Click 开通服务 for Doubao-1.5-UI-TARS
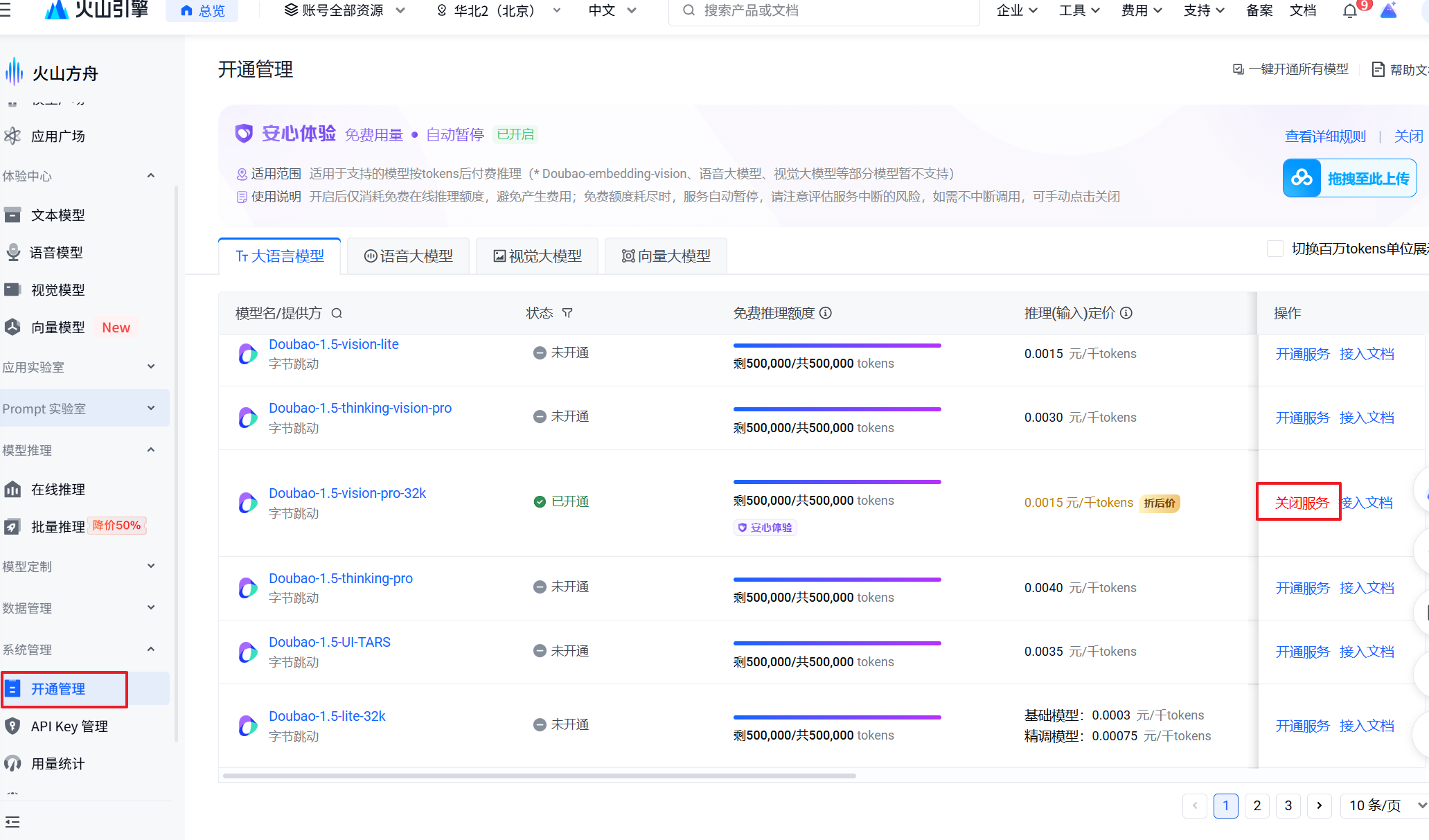Image resolution: width=1429 pixels, height=840 pixels. (1302, 652)
